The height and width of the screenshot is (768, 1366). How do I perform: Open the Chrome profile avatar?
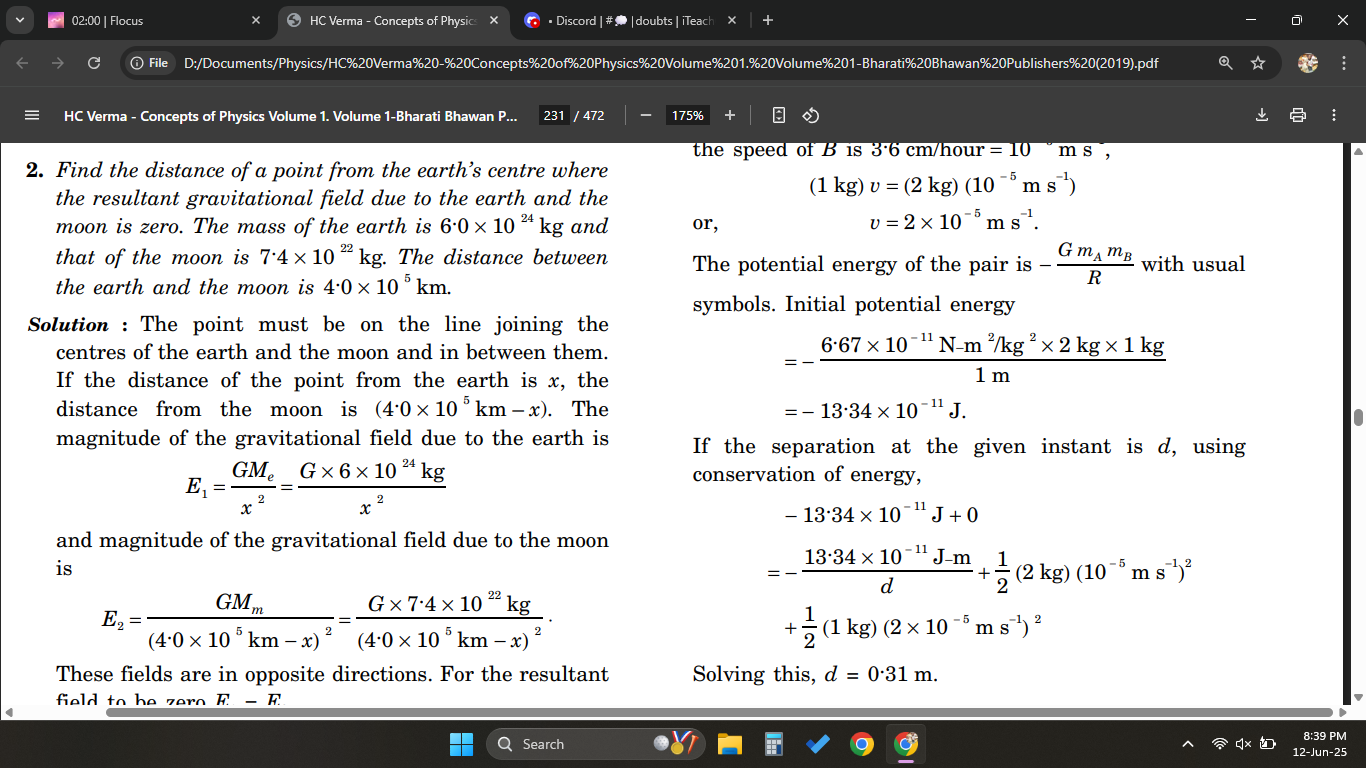point(1308,63)
